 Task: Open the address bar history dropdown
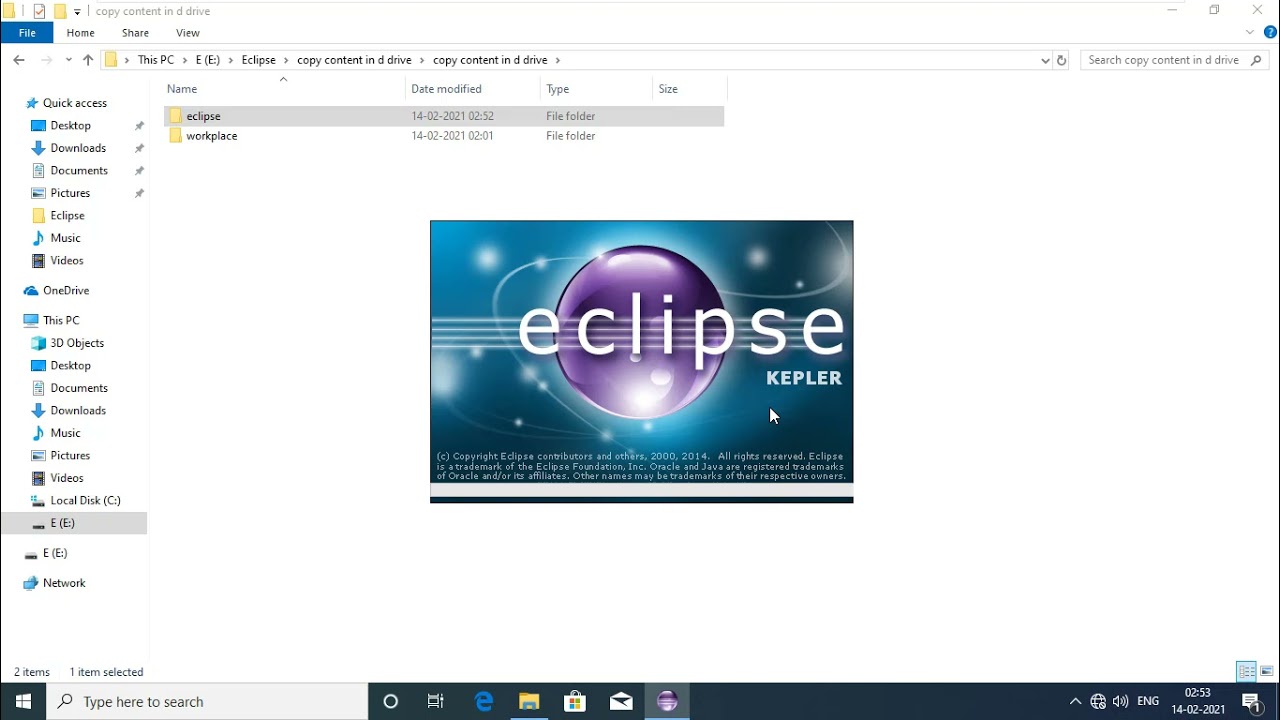[1045, 60]
